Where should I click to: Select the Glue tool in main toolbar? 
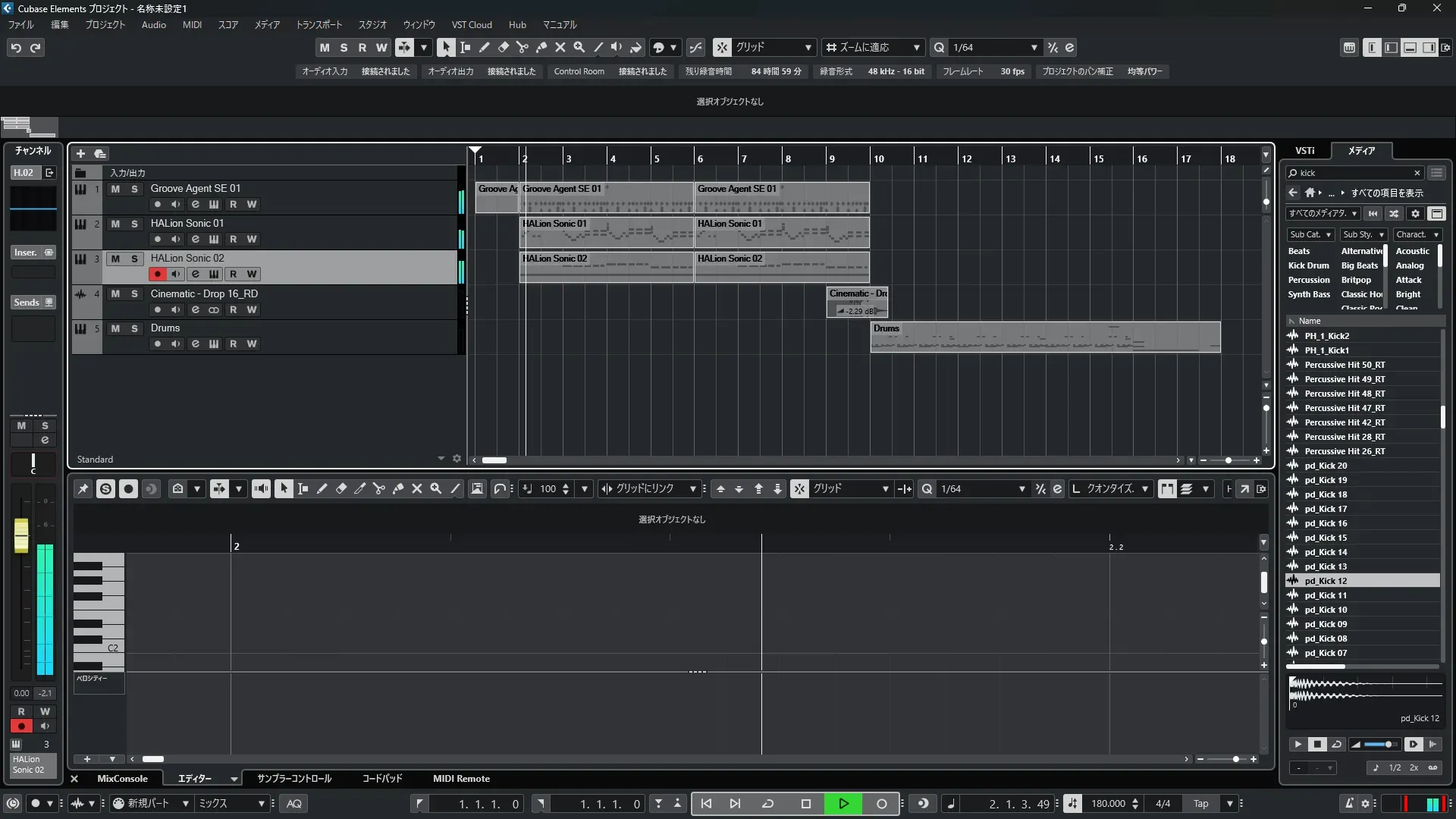(x=541, y=47)
